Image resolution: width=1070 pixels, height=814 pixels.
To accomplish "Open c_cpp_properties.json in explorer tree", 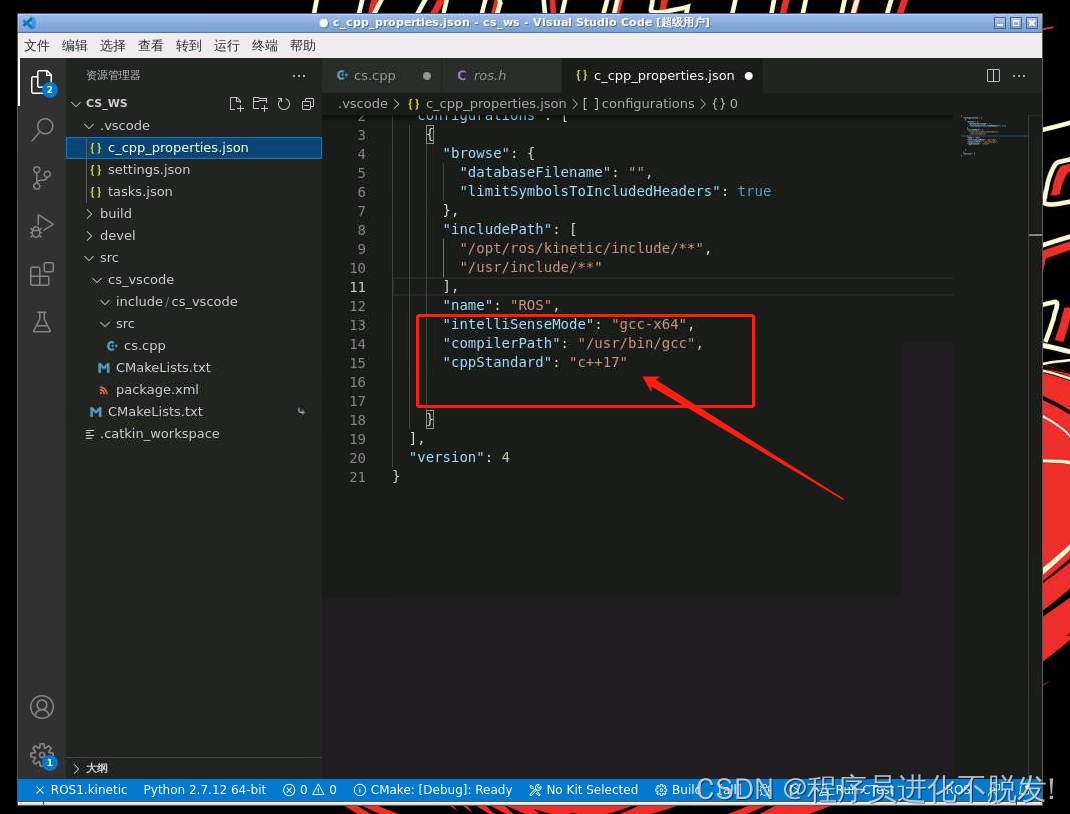I will 194,148.
